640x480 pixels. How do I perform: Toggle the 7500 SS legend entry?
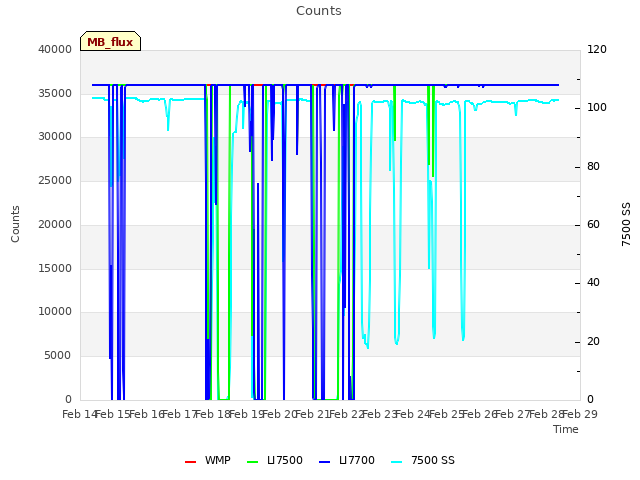click(x=423, y=460)
